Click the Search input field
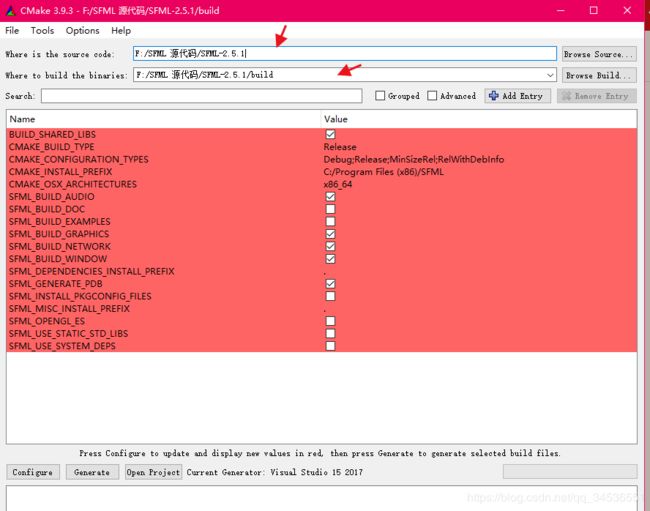 point(202,96)
